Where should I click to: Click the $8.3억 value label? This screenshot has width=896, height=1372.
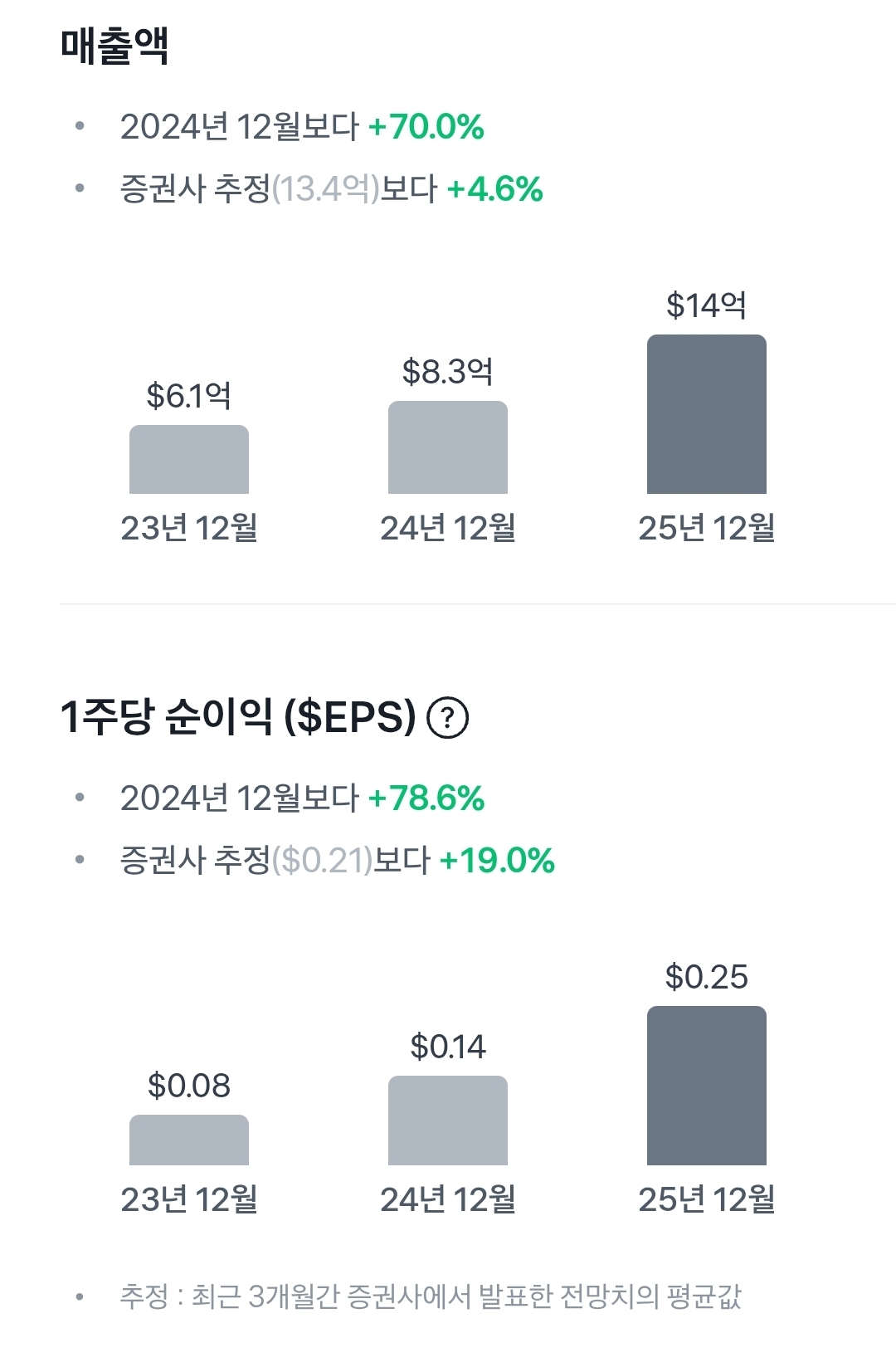tap(447, 371)
